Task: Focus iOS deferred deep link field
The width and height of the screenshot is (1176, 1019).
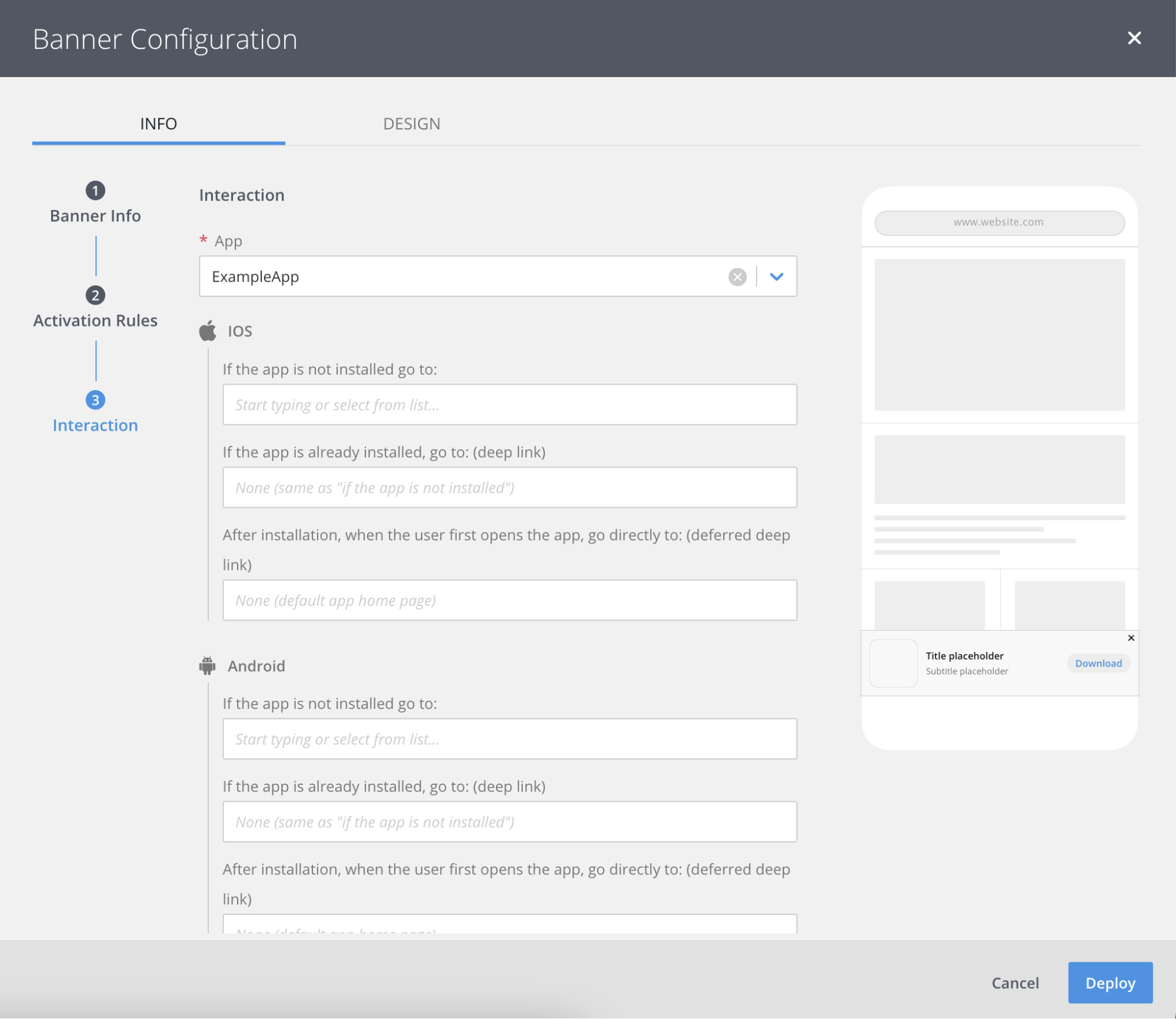Action: pos(509,600)
